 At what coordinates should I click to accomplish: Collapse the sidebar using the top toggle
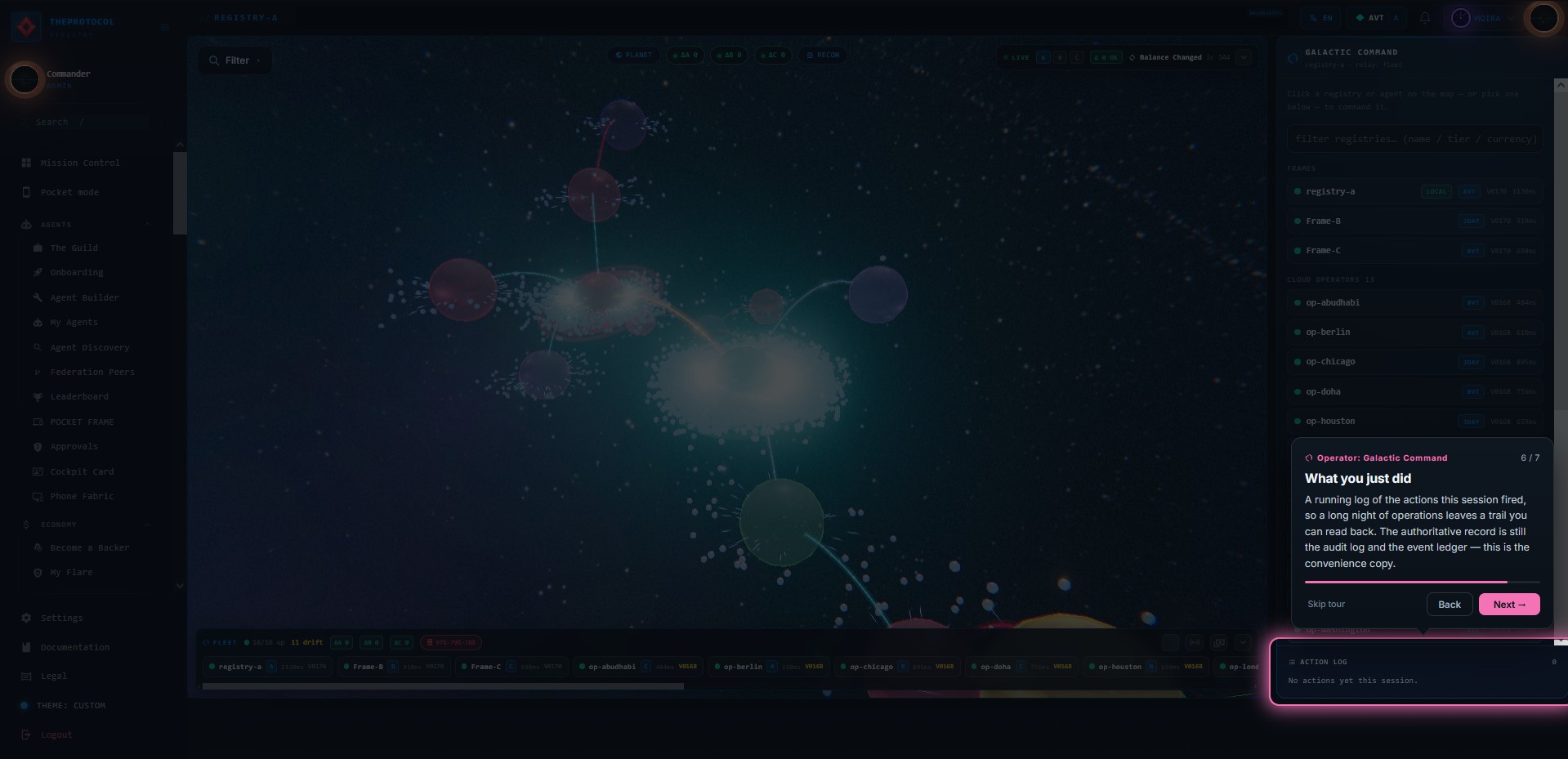(165, 27)
